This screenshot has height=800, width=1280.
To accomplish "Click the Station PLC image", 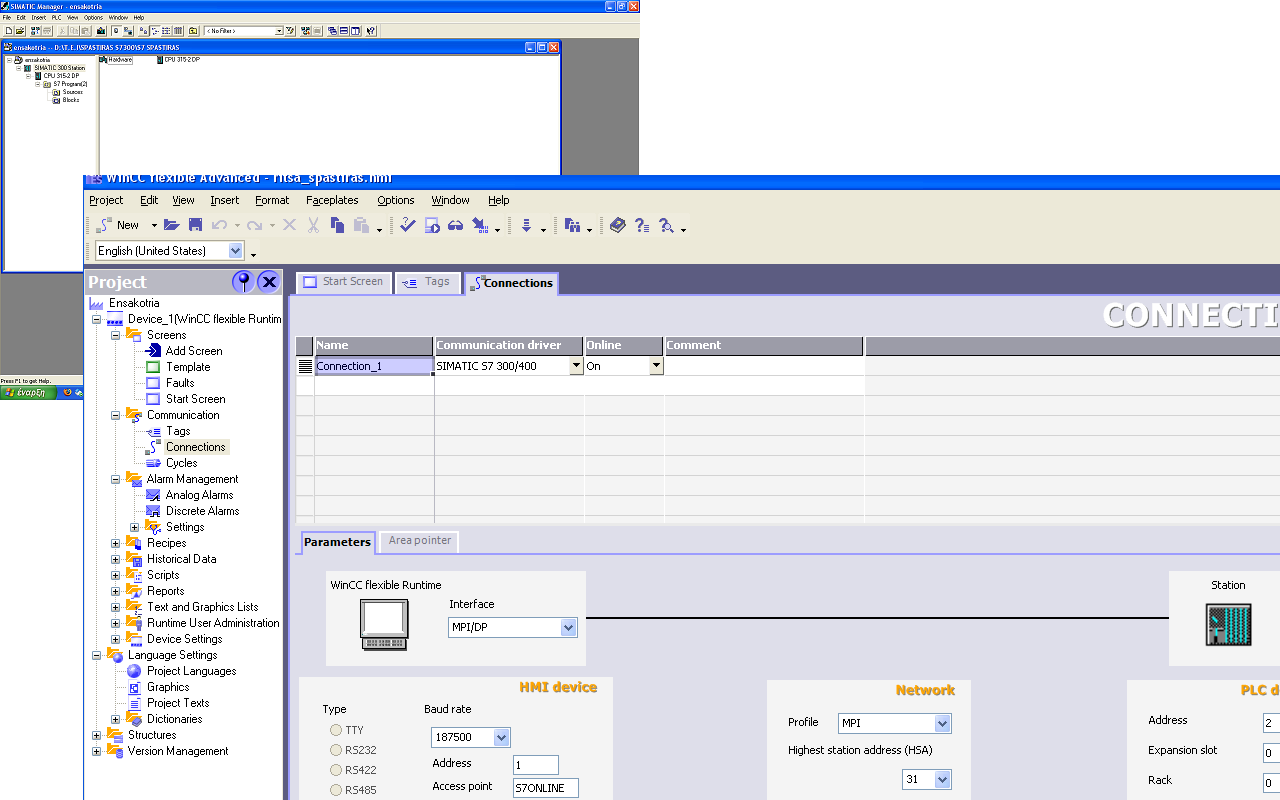I will (x=1228, y=624).
